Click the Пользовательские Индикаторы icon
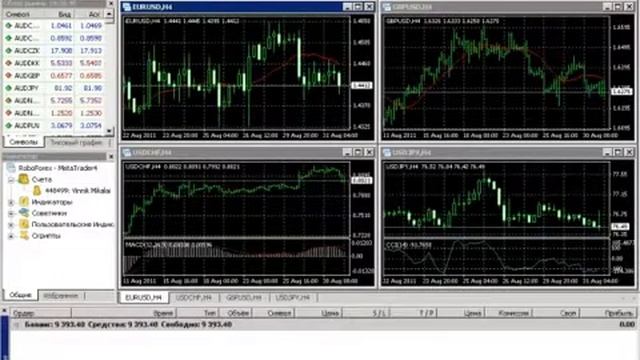Viewport: 640px width, 360px height. (x=24, y=224)
